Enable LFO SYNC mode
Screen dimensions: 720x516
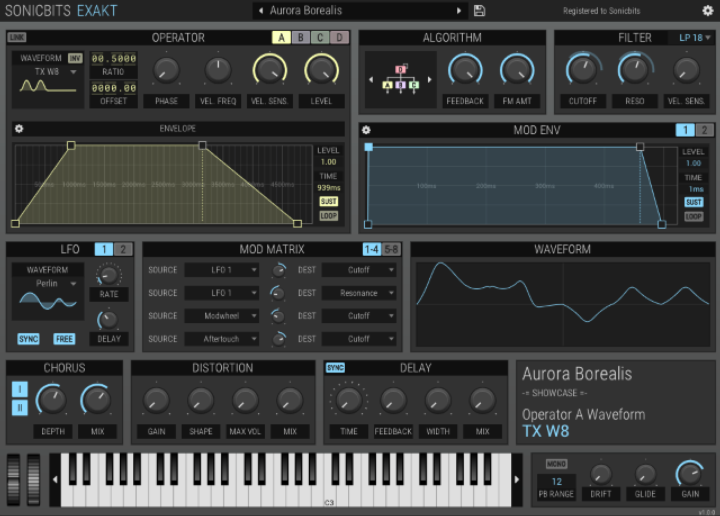pyautogui.click(x=28, y=339)
